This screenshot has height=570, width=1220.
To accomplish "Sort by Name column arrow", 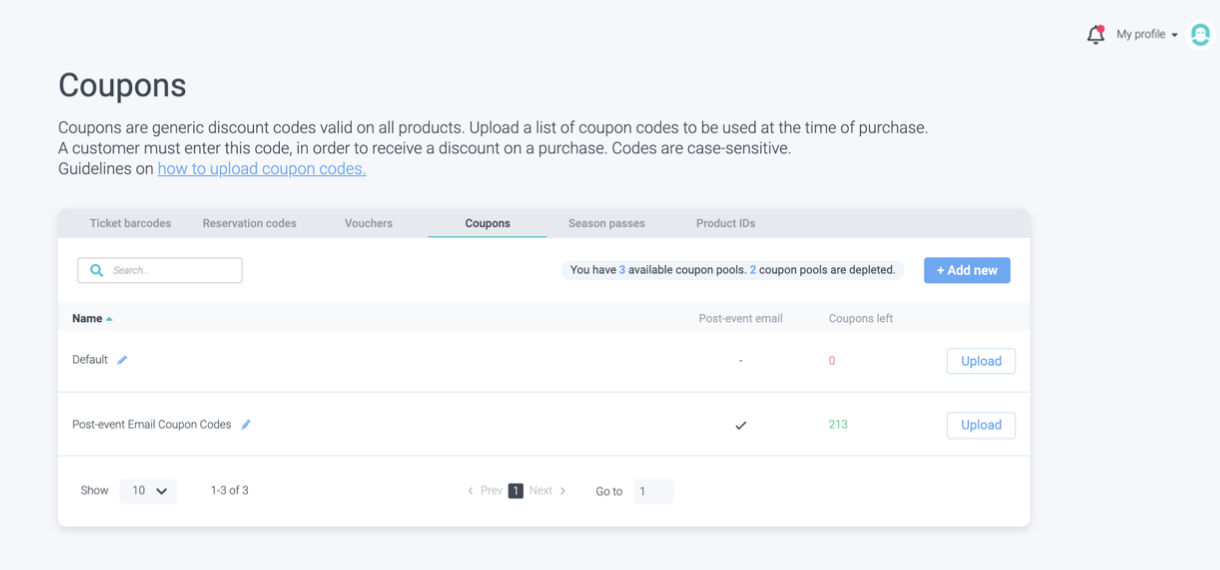I will 109,319.
